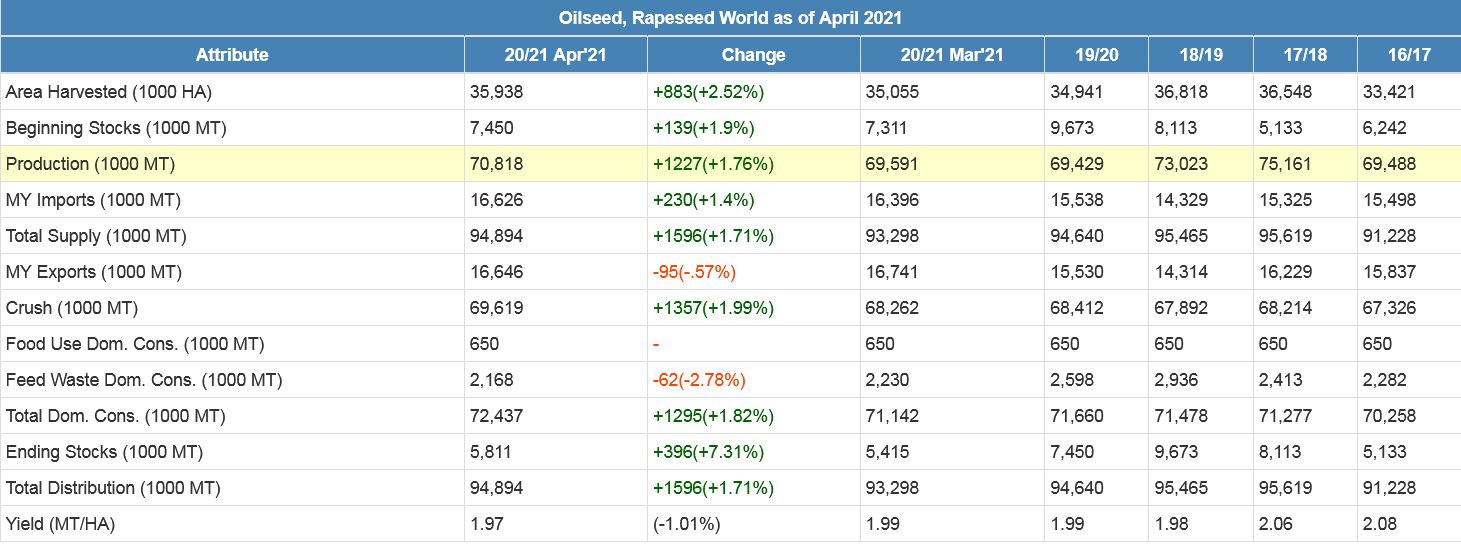
Task: Click the Ending Stocks change +396(+7.31%)
Action: pos(708,452)
